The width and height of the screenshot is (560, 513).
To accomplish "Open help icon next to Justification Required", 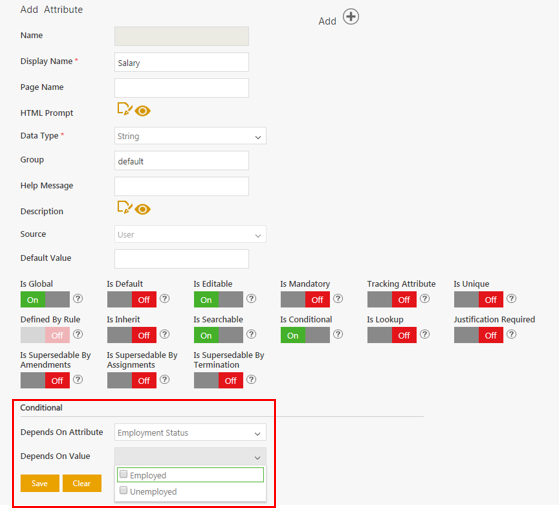I will click(511, 334).
